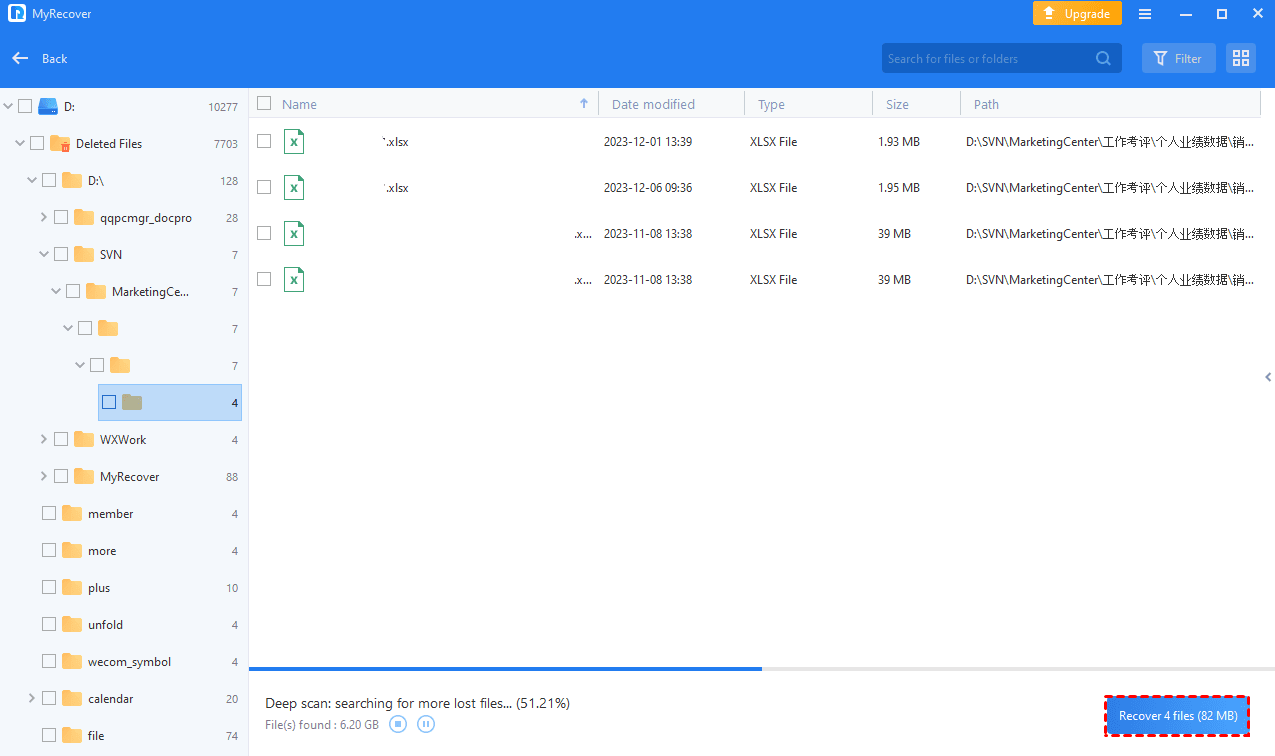Click Recover 4 files button
The image size is (1275, 756).
[1177, 716]
